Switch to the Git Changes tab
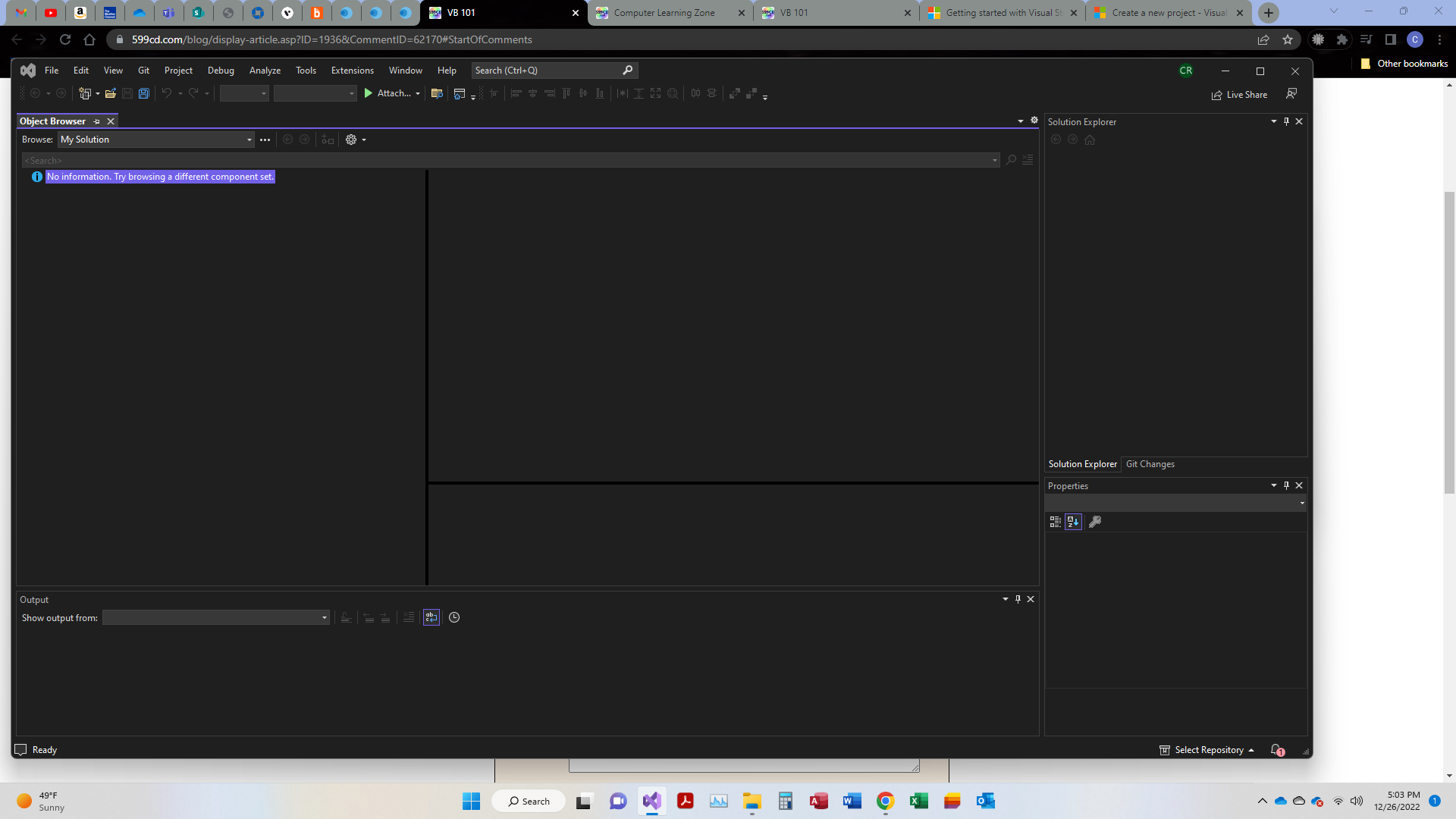This screenshot has height=819, width=1456. (x=1150, y=463)
